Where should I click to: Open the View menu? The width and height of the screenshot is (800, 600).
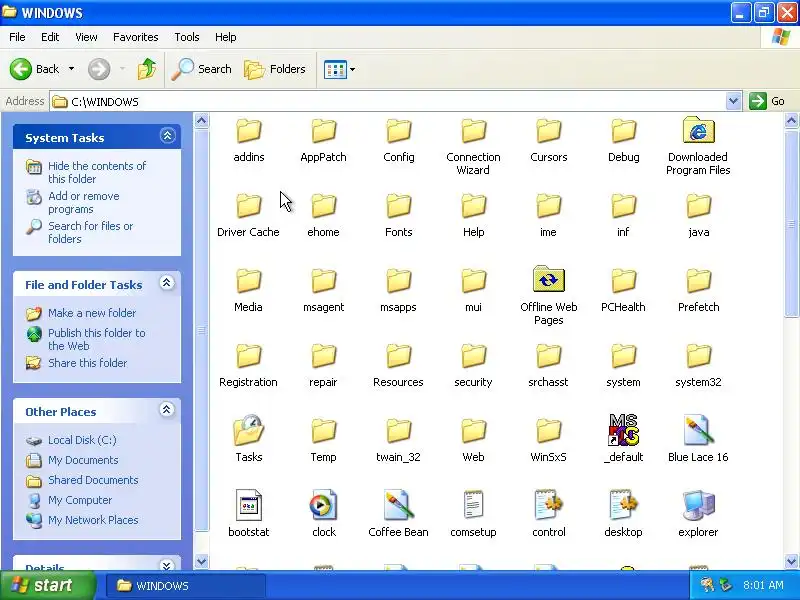click(86, 37)
